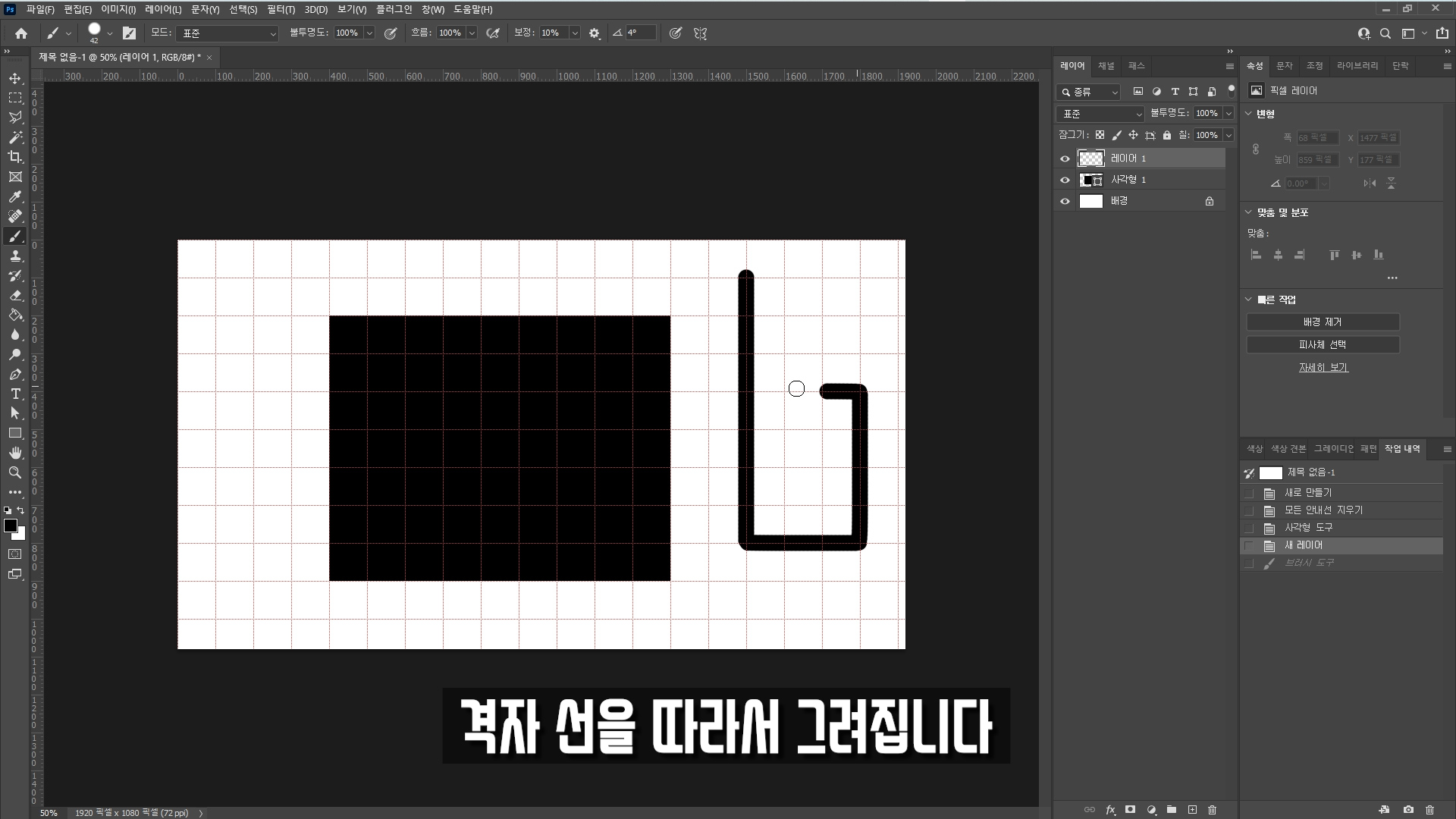1456x819 pixels.
Task: Select the Eraser tool
Action: point(15,295)
